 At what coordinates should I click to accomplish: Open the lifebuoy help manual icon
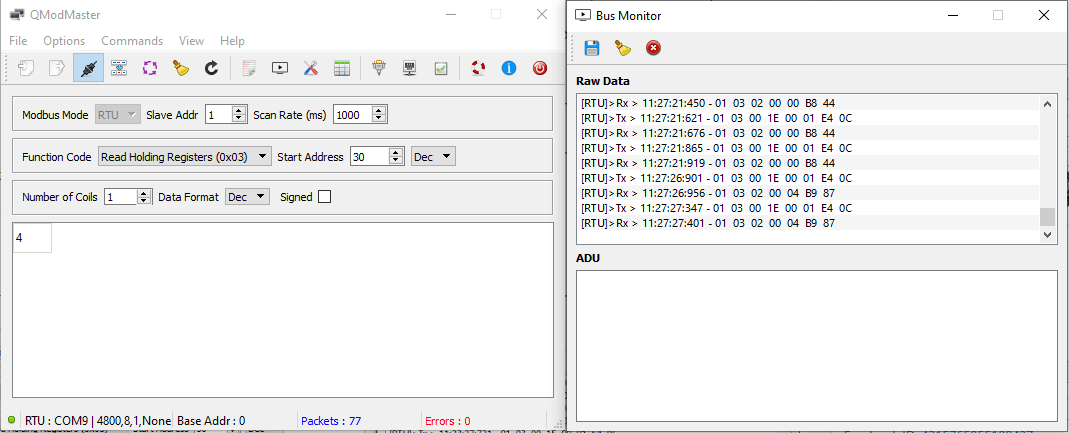point(478,68)
